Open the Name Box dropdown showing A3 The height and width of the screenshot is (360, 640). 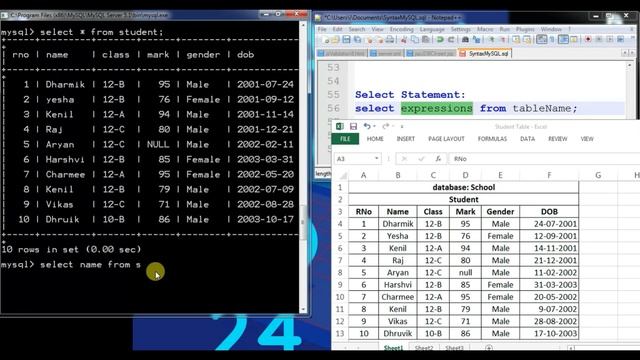[x=376, y=158]
